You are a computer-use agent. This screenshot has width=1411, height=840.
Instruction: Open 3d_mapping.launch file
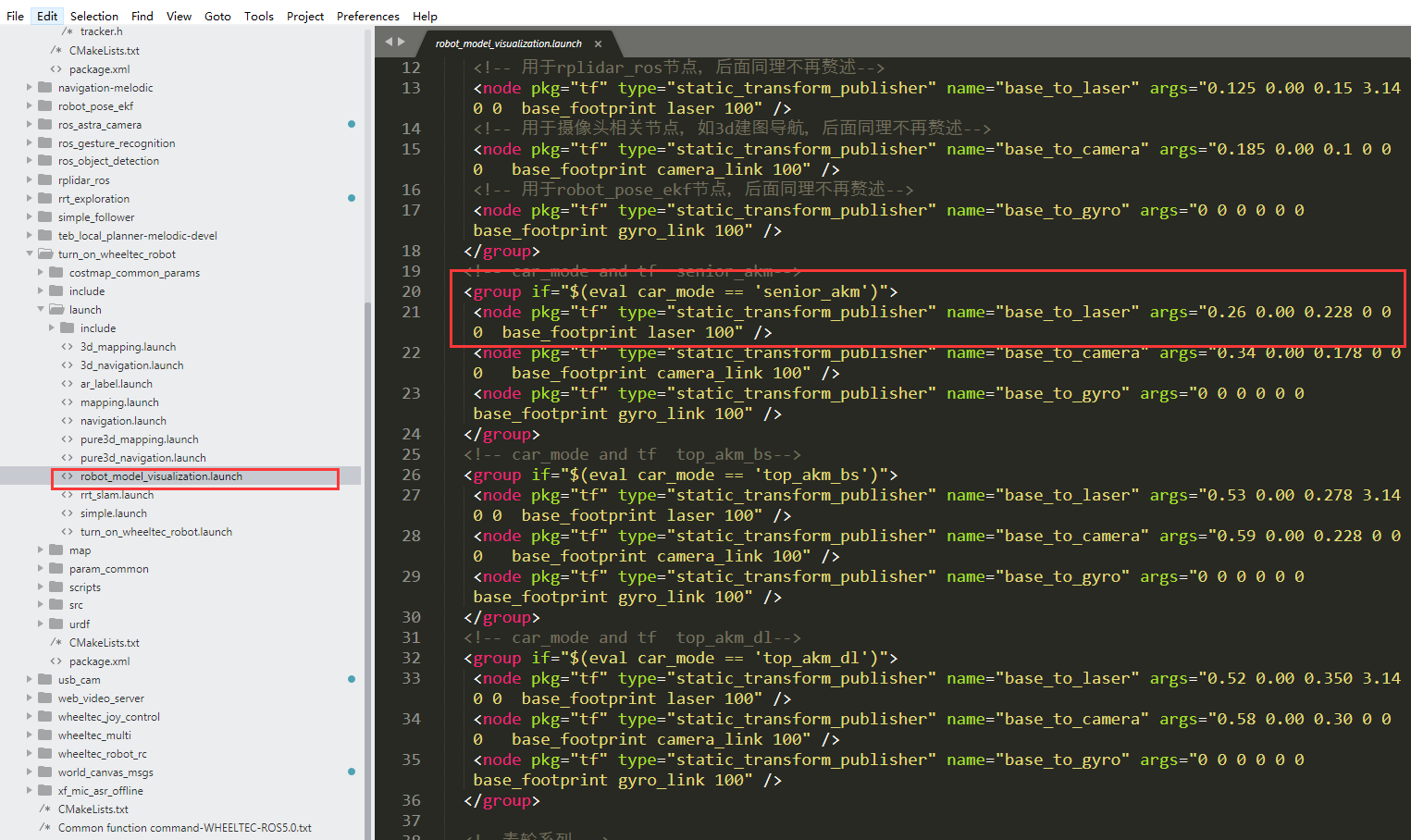pyautogui.click(x=128, y=347)
